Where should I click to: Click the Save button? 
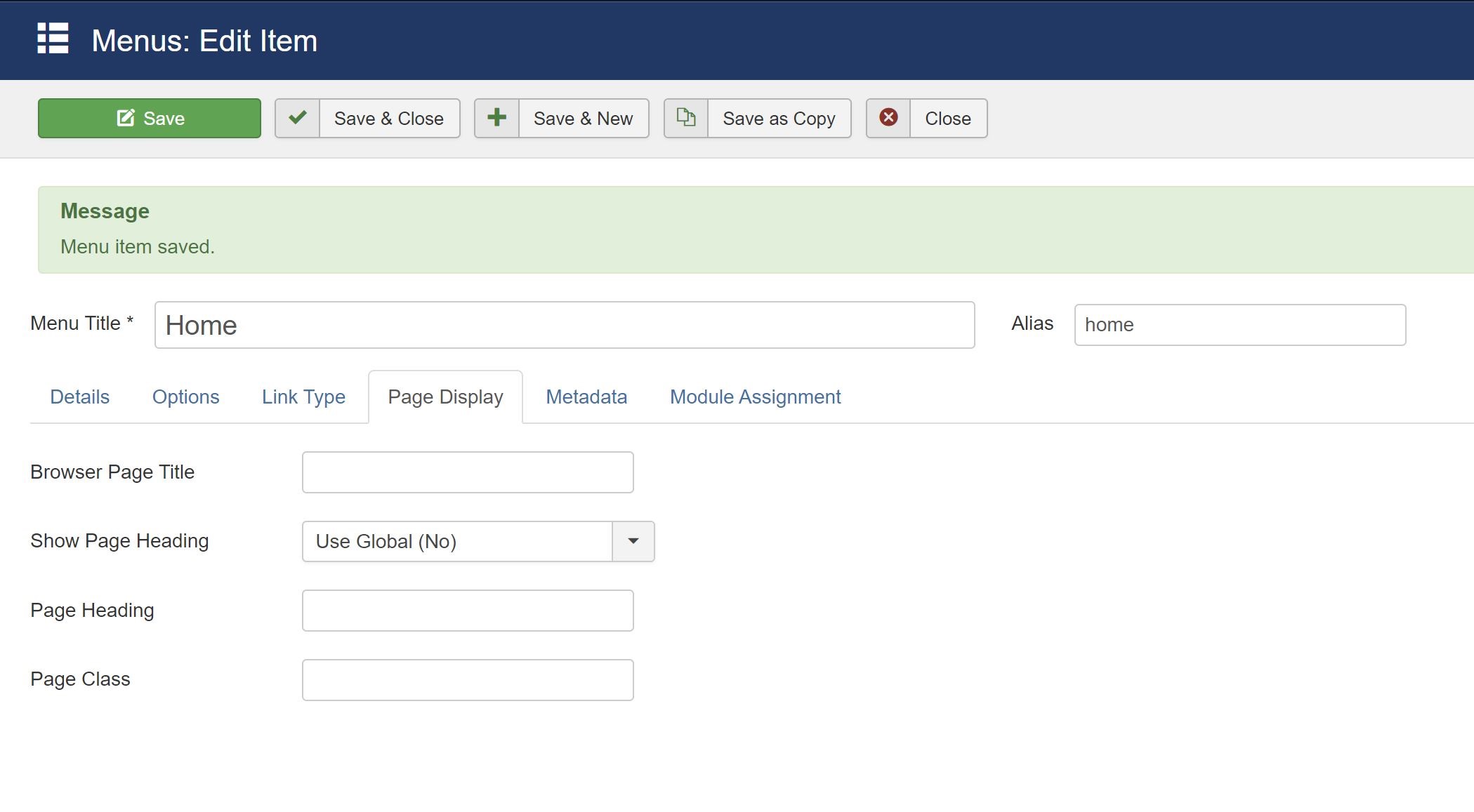[x=149, y=118]
